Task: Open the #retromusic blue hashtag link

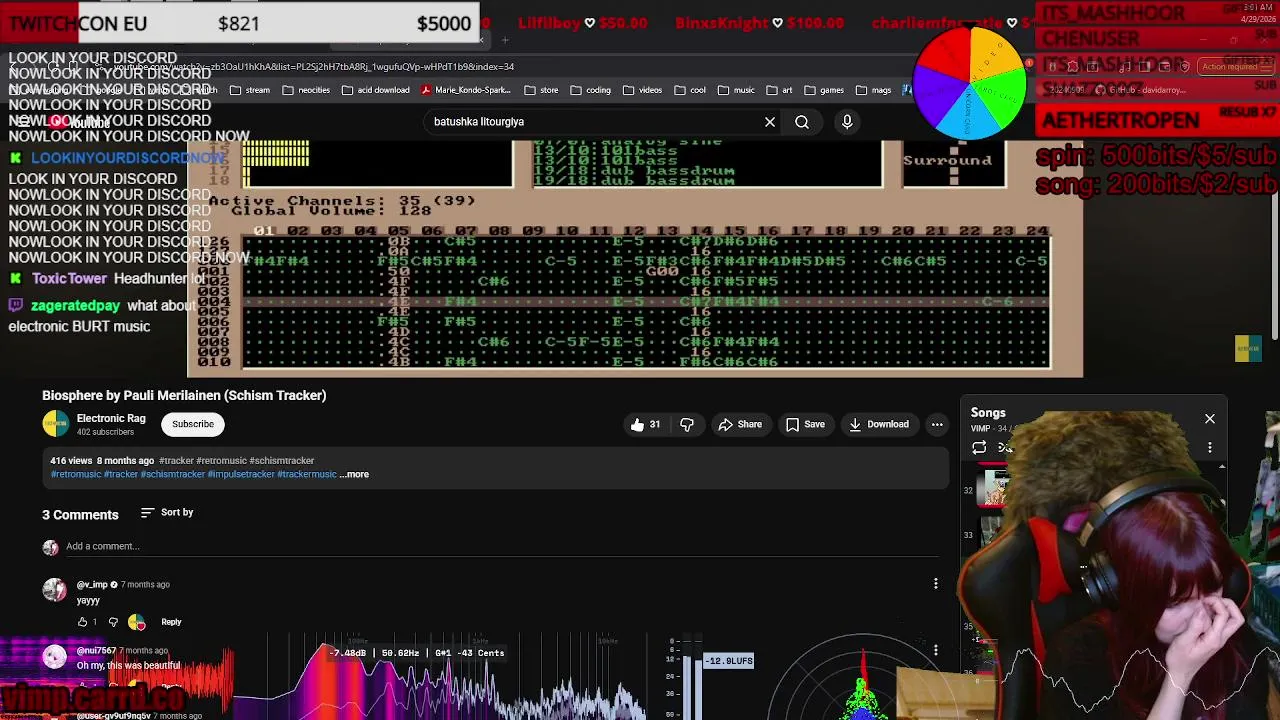Action: (77, 474)
